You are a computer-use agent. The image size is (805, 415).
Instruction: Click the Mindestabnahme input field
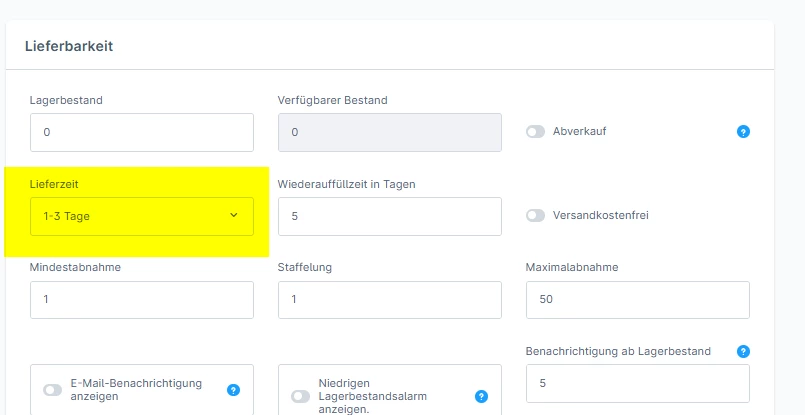click(142, 299)
